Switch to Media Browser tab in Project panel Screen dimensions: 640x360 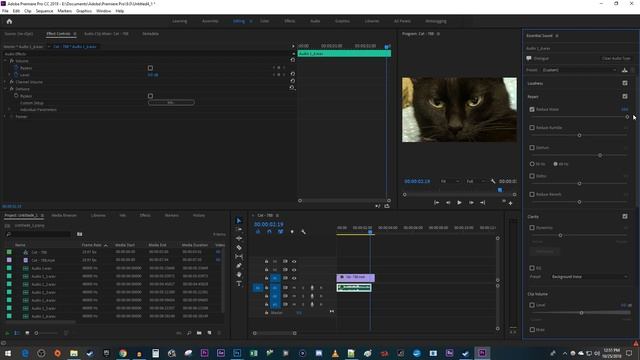pyautogui.click(x=64, y=216)
